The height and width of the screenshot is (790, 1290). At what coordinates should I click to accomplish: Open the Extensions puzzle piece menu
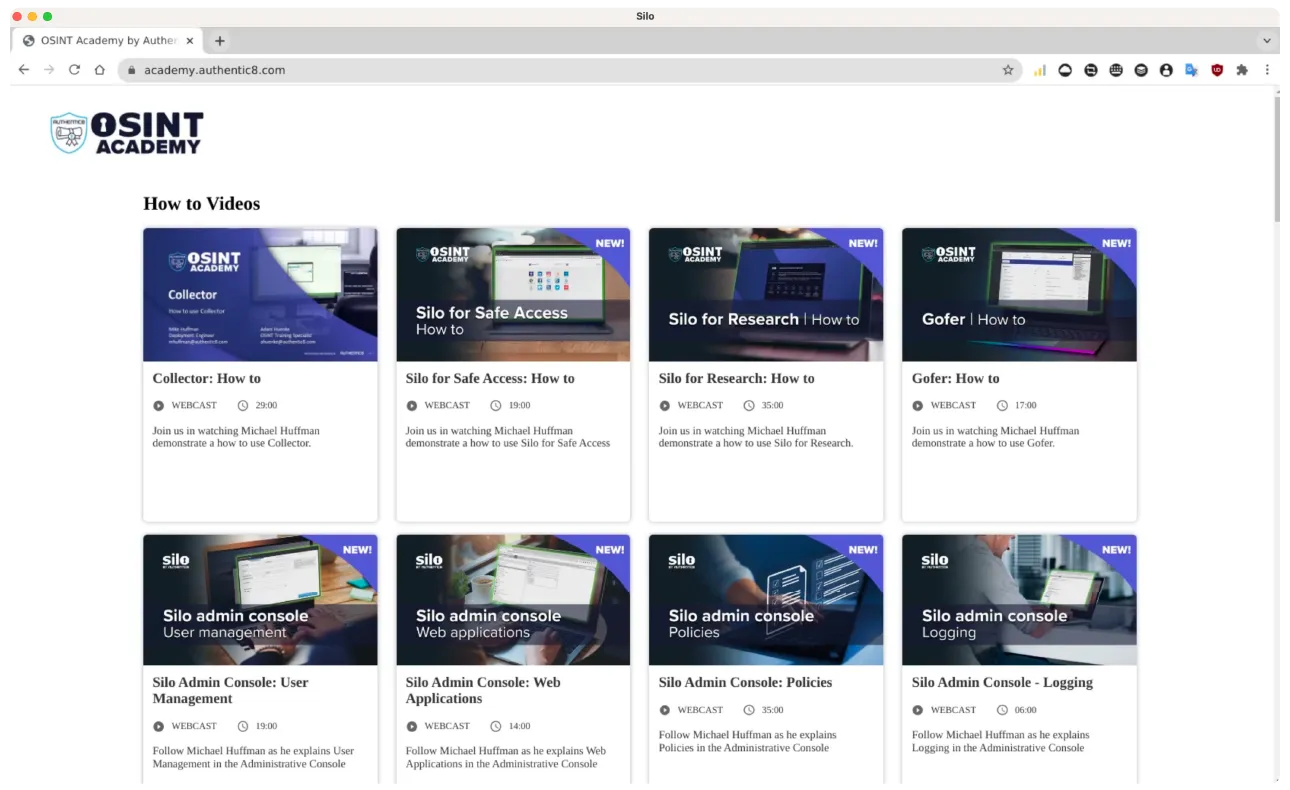[x=1242, y=70]
